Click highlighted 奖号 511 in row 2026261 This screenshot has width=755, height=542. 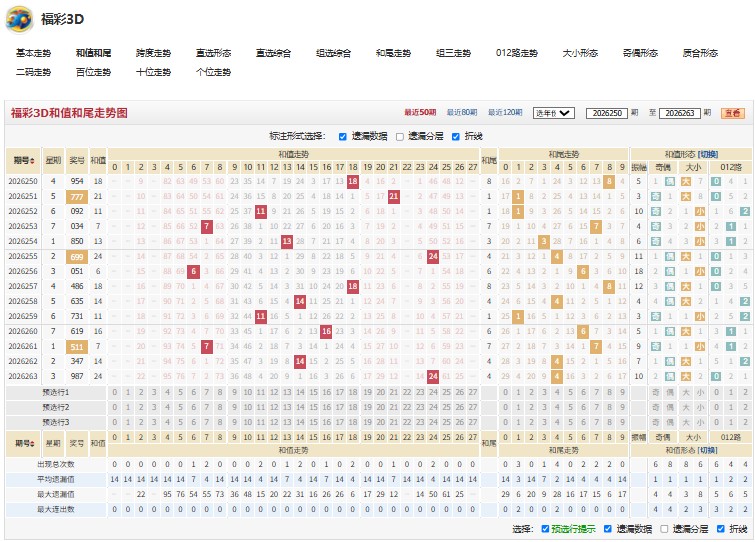pos(77,347)
